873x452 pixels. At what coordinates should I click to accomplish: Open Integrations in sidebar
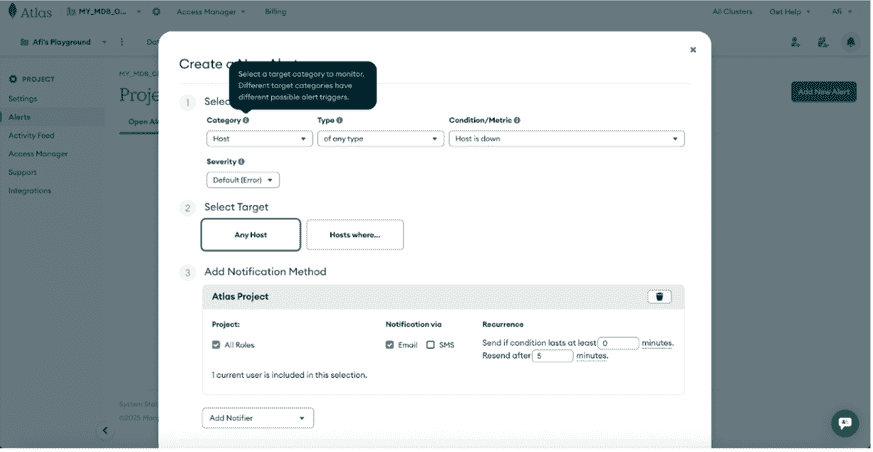tap(30, 191)
